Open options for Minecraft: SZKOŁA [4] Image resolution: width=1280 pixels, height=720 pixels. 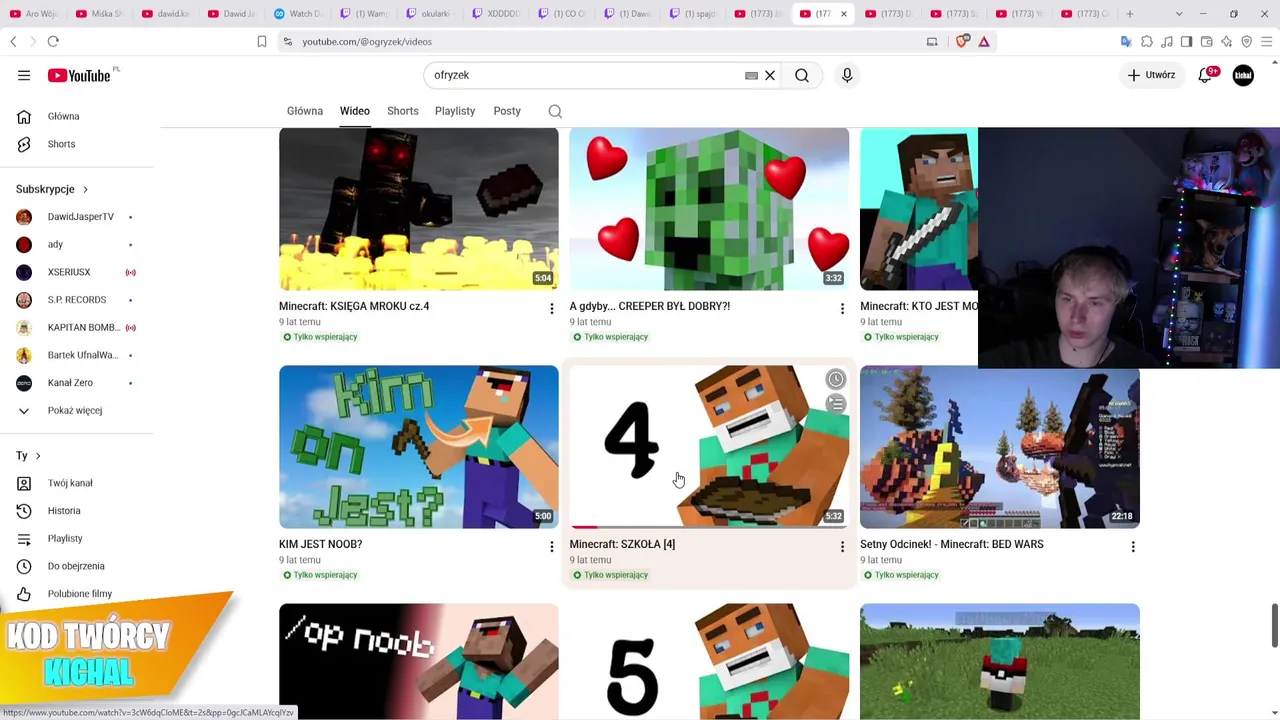[842, 547]
